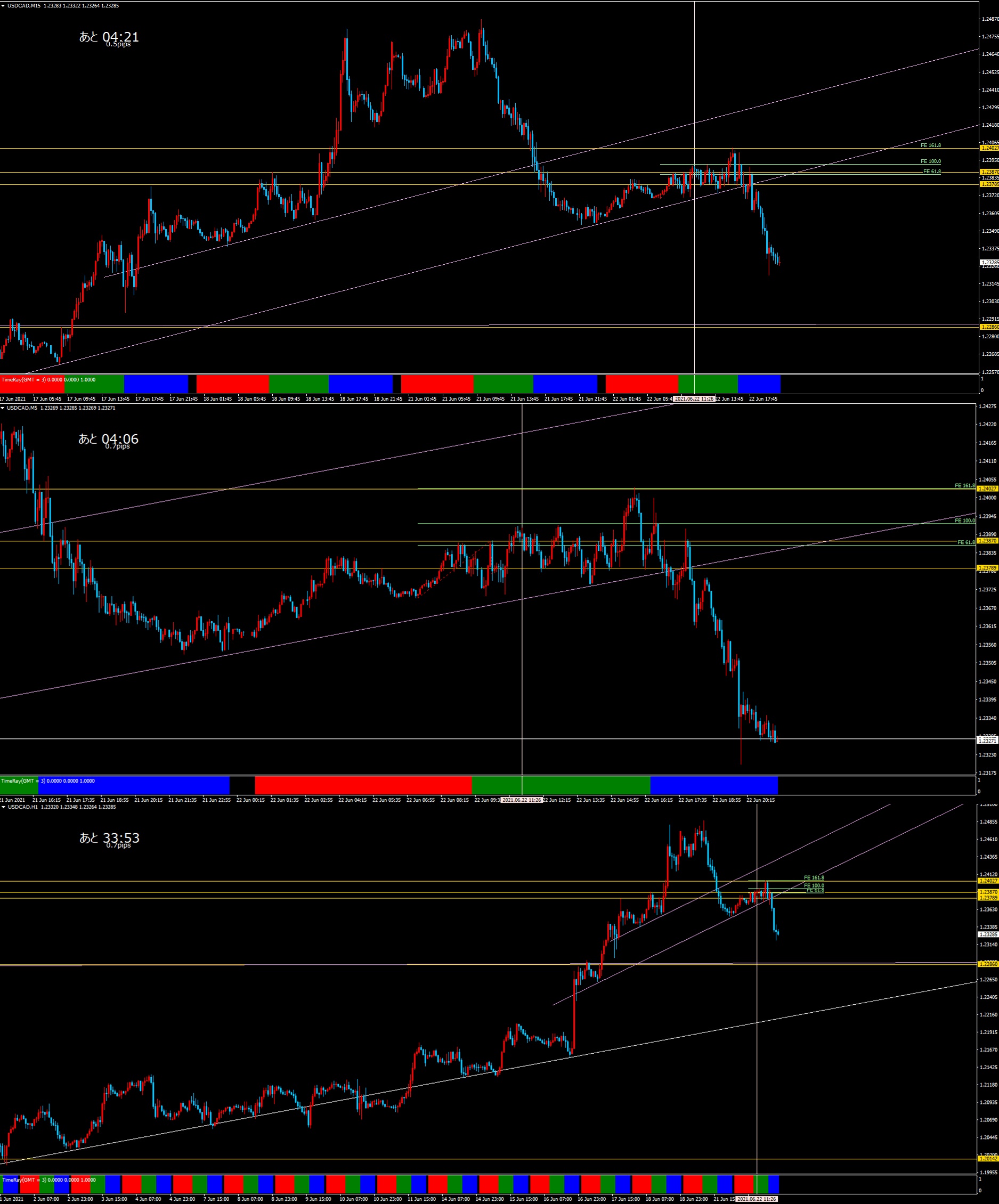999x1204 pixels.
Task: Click the triangle beside USDCAD,M5 title
Action: (x=3, y=408)
